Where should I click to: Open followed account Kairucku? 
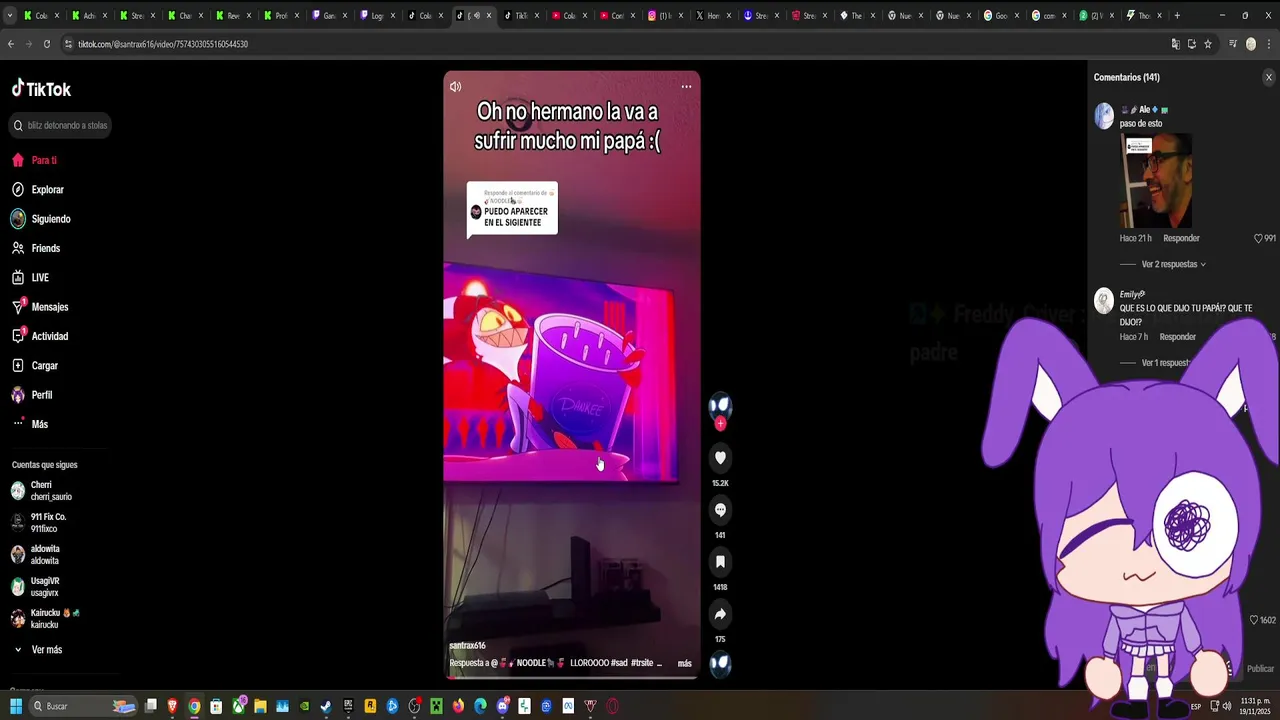tap(45, 619)
